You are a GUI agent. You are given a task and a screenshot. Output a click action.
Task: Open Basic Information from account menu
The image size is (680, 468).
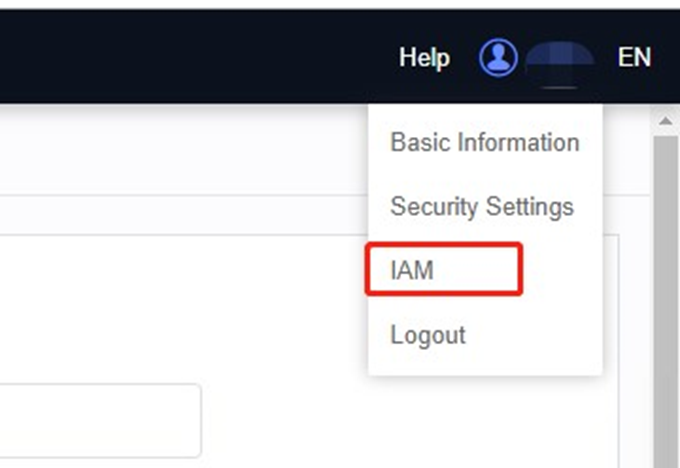(x=484, y=142)
